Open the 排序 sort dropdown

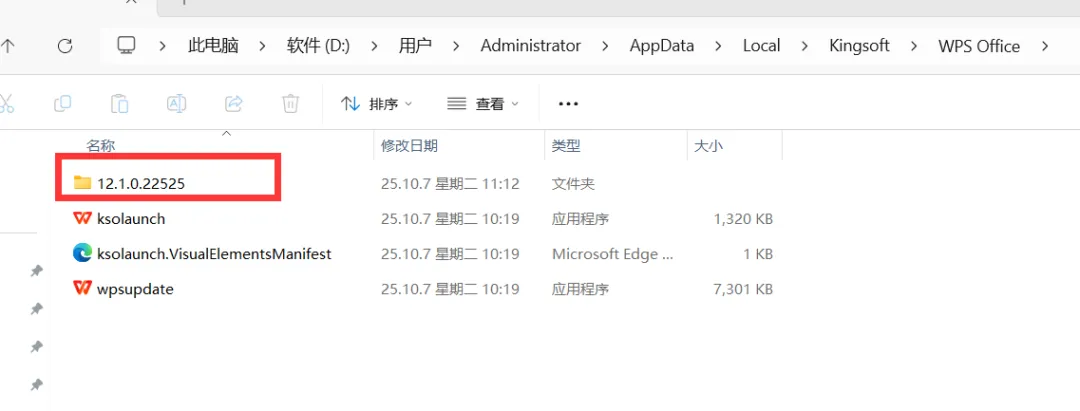pos(376,104)
